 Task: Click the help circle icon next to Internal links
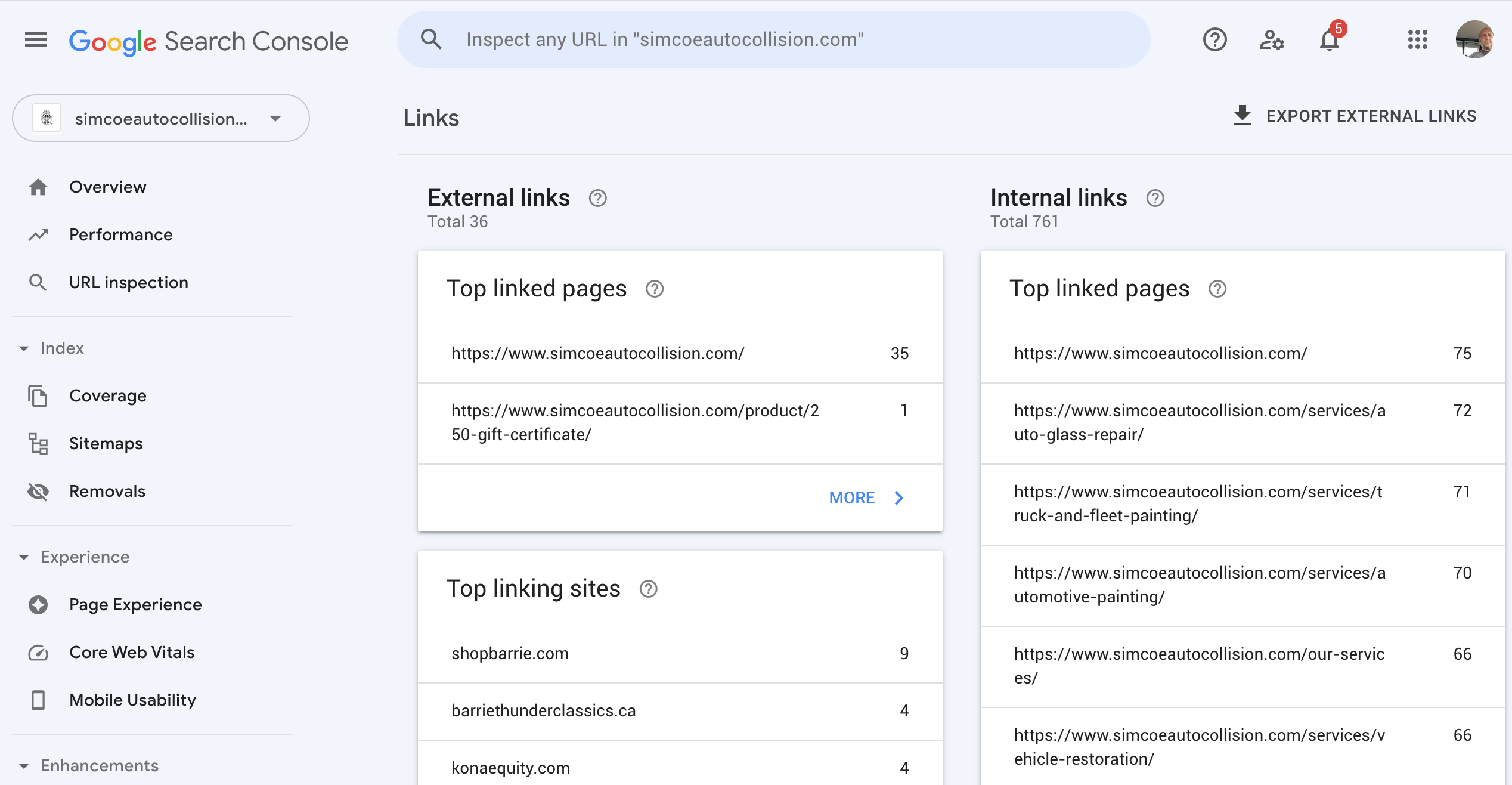coord(1155,197)
